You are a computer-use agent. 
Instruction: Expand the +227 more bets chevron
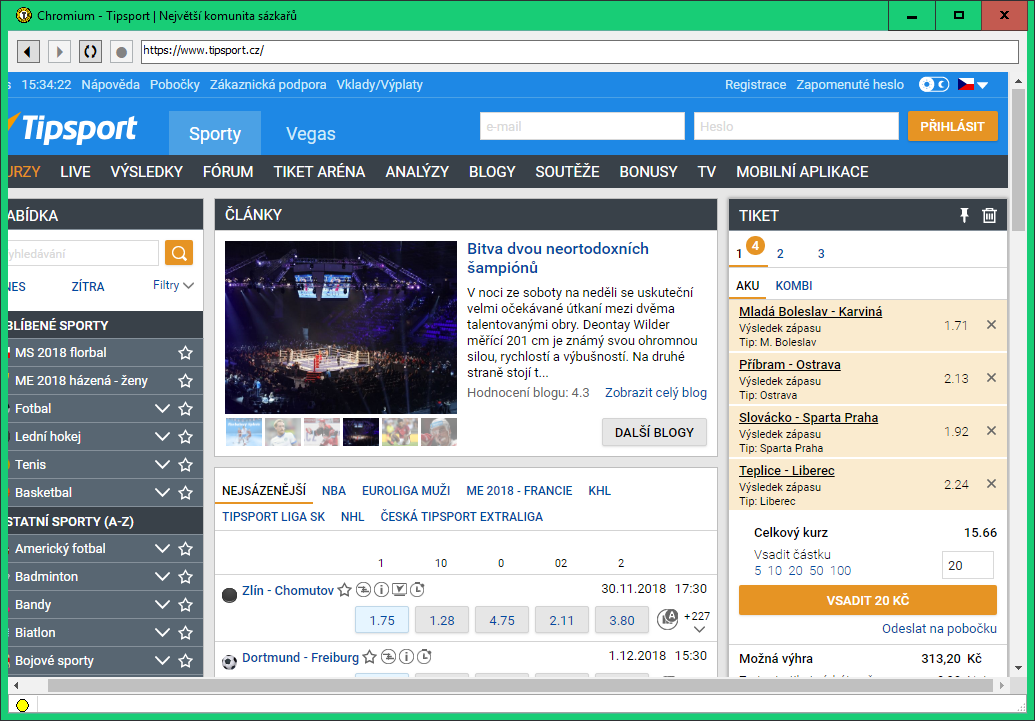point(699,630)
